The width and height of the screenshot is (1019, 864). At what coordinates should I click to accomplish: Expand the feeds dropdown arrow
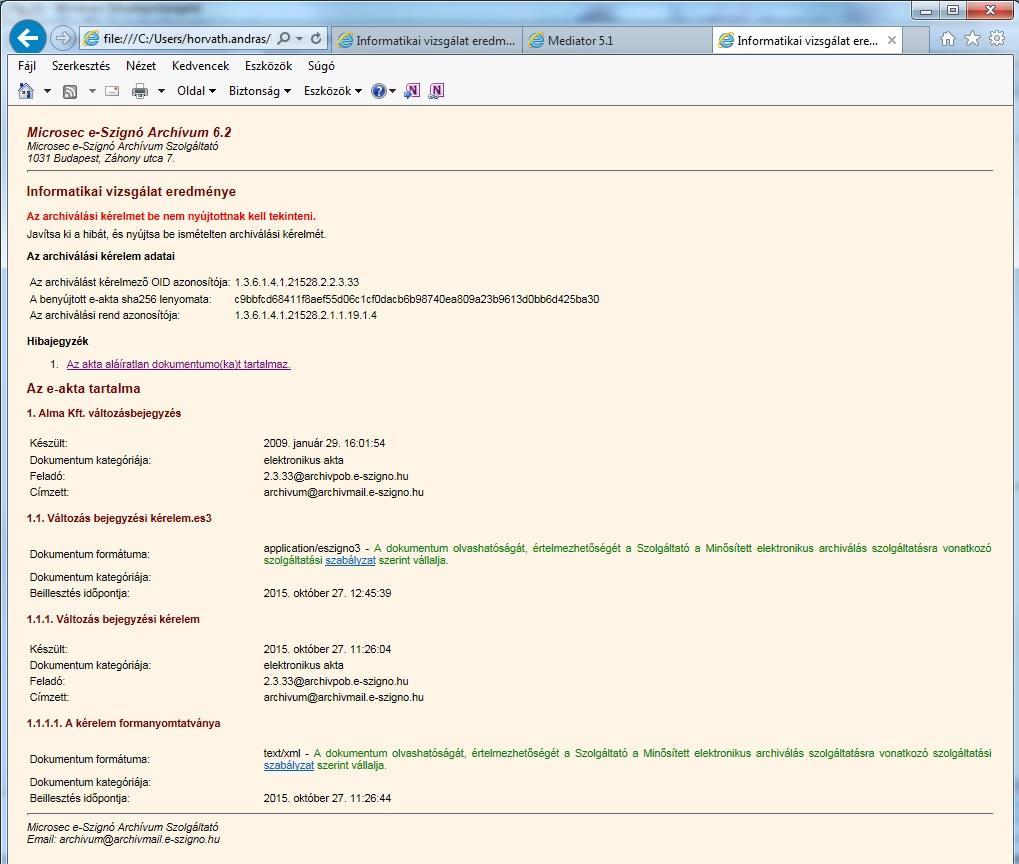pyautogui.click(x=92, y=91)
